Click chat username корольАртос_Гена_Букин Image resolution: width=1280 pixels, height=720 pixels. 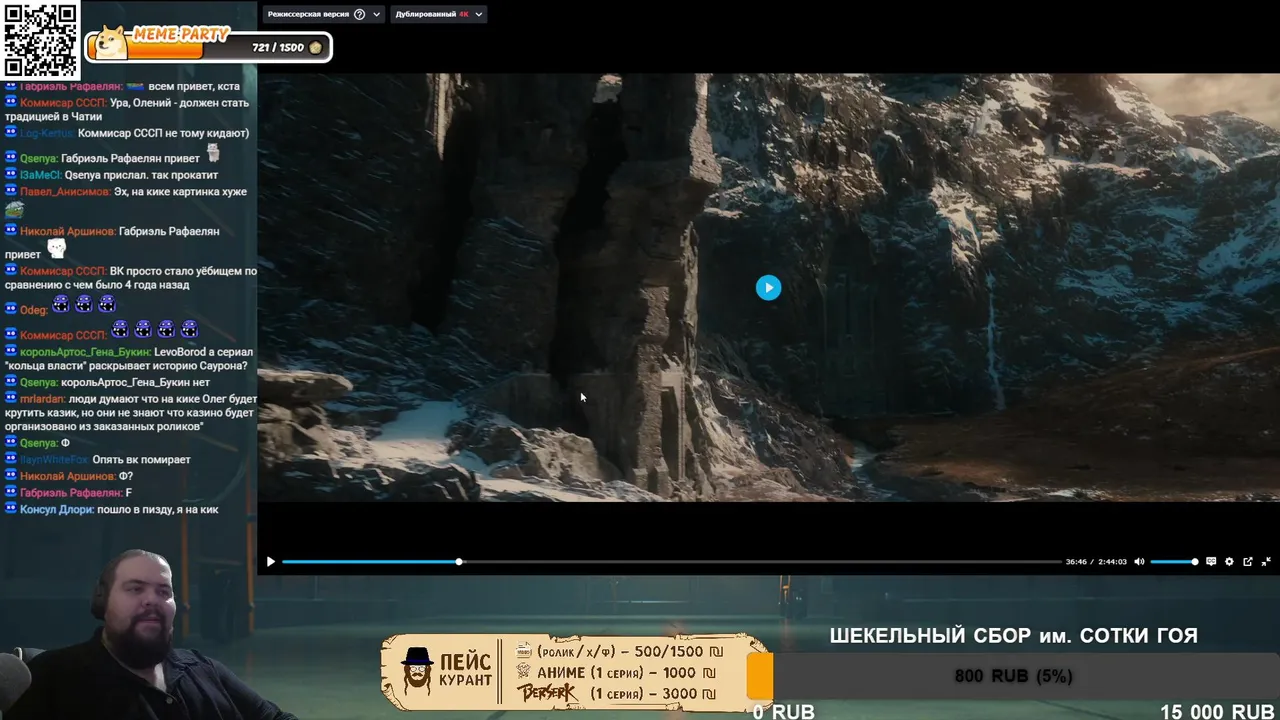[x=85, y=352]
